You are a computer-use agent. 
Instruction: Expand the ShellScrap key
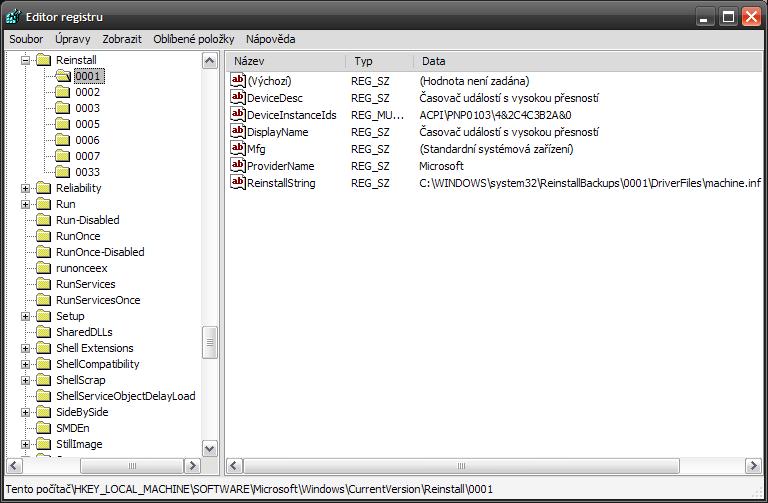(25, 380)
